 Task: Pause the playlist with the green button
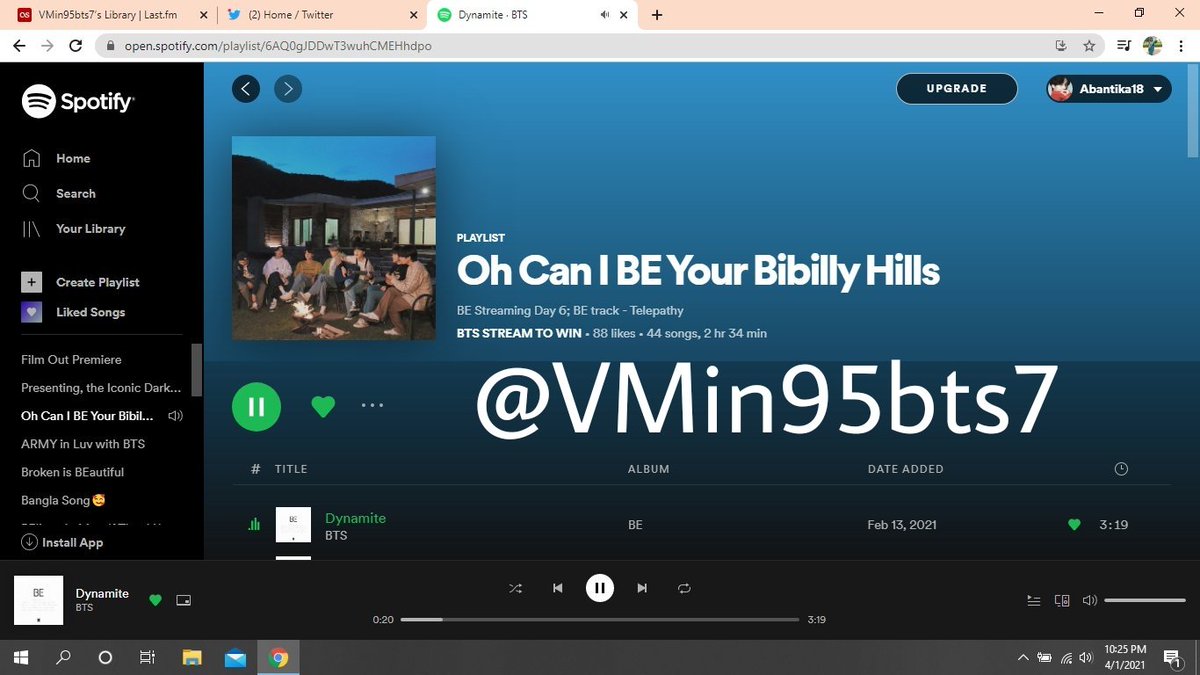coord(257,406)
